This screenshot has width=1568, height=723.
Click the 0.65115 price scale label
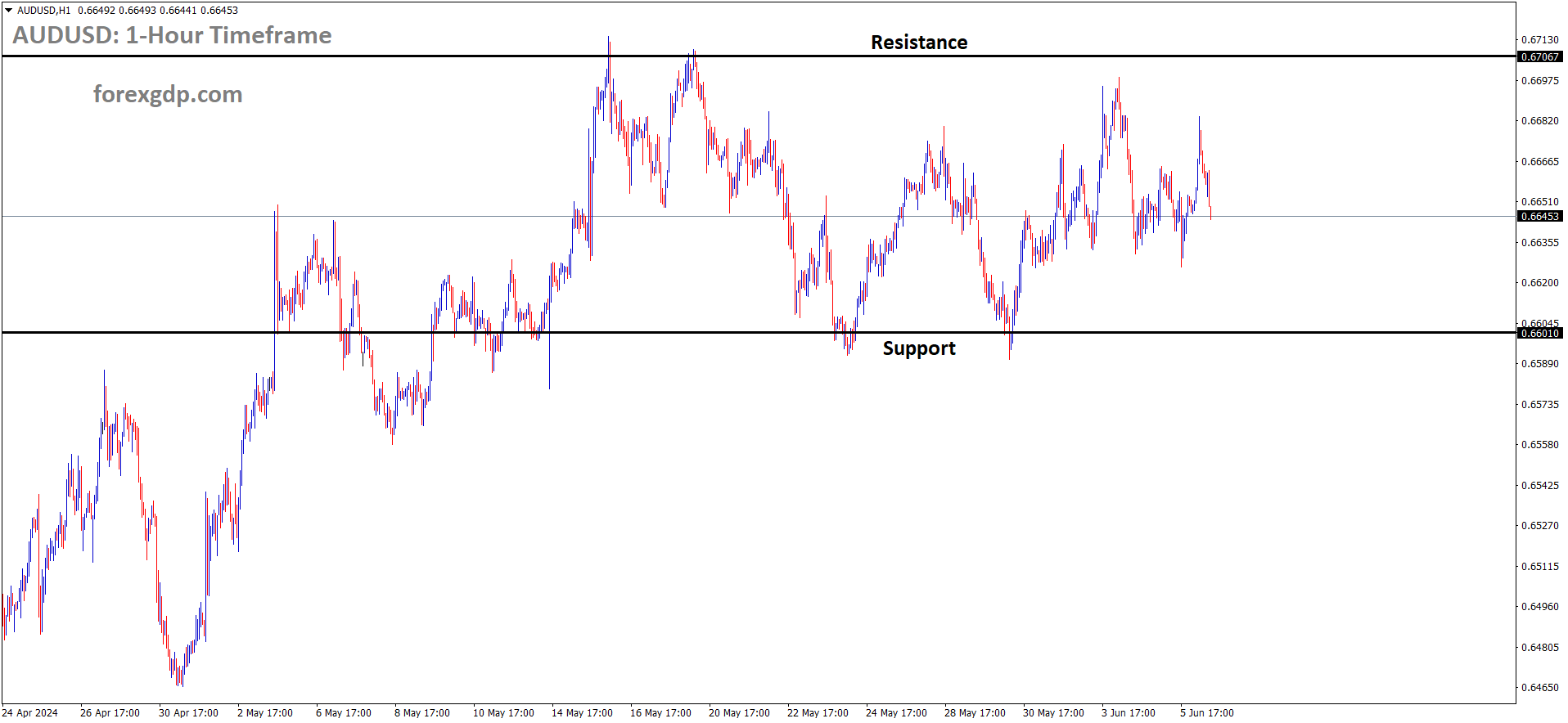point(1539,566)
